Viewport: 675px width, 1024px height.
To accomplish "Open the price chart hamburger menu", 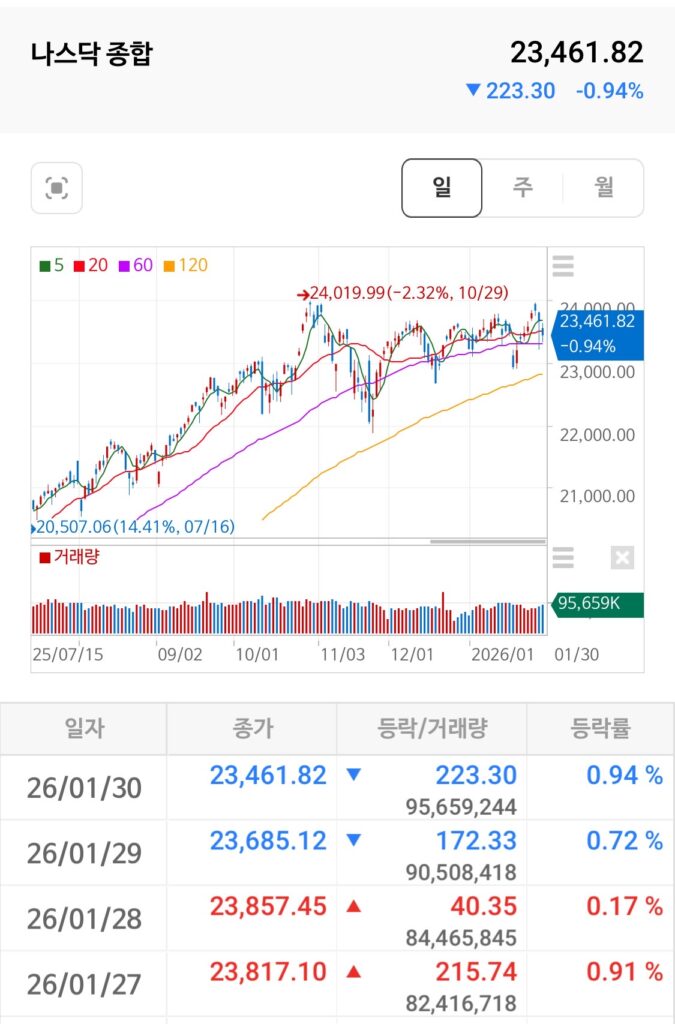I will pos(563,267).
